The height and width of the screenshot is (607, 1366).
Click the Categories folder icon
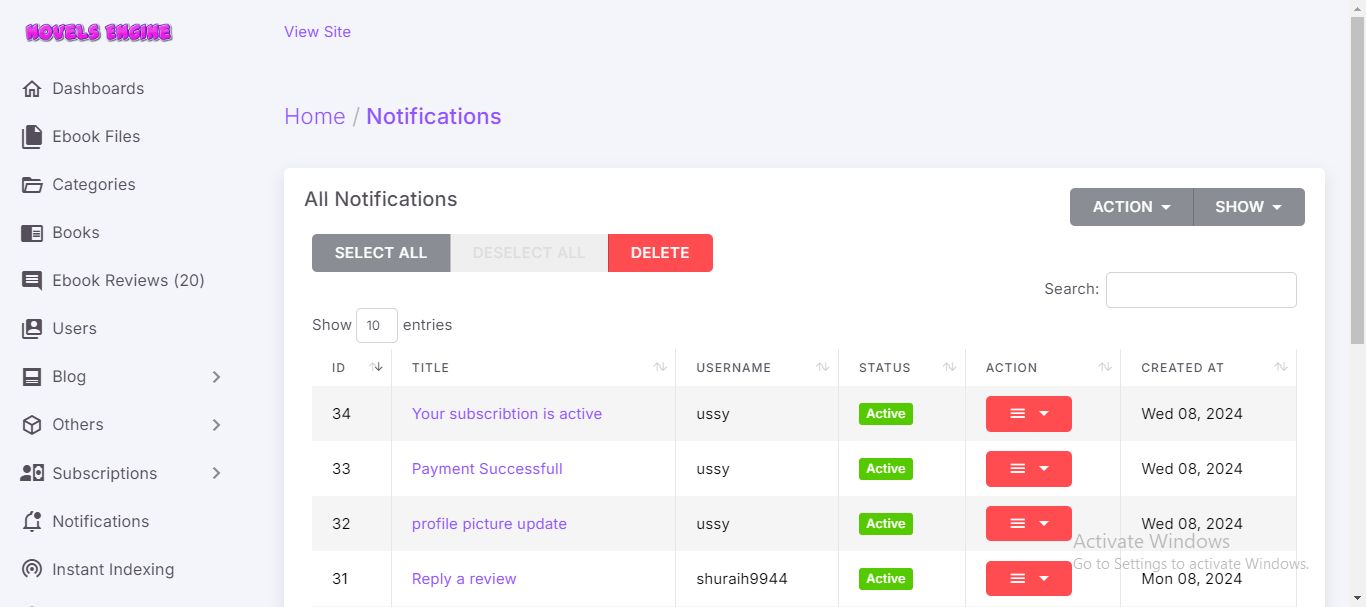pos(32,185)
